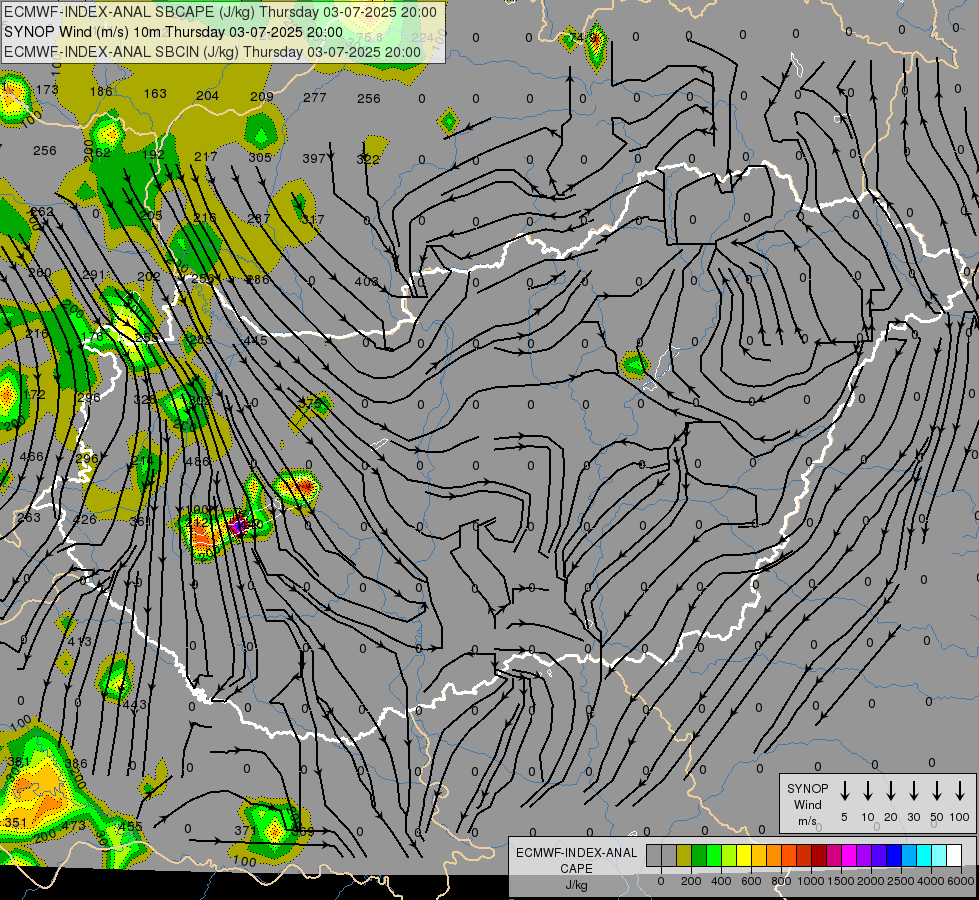Click the ECMWF-INDEX-ANAL CAPE legend label

[x=576, y=860]
